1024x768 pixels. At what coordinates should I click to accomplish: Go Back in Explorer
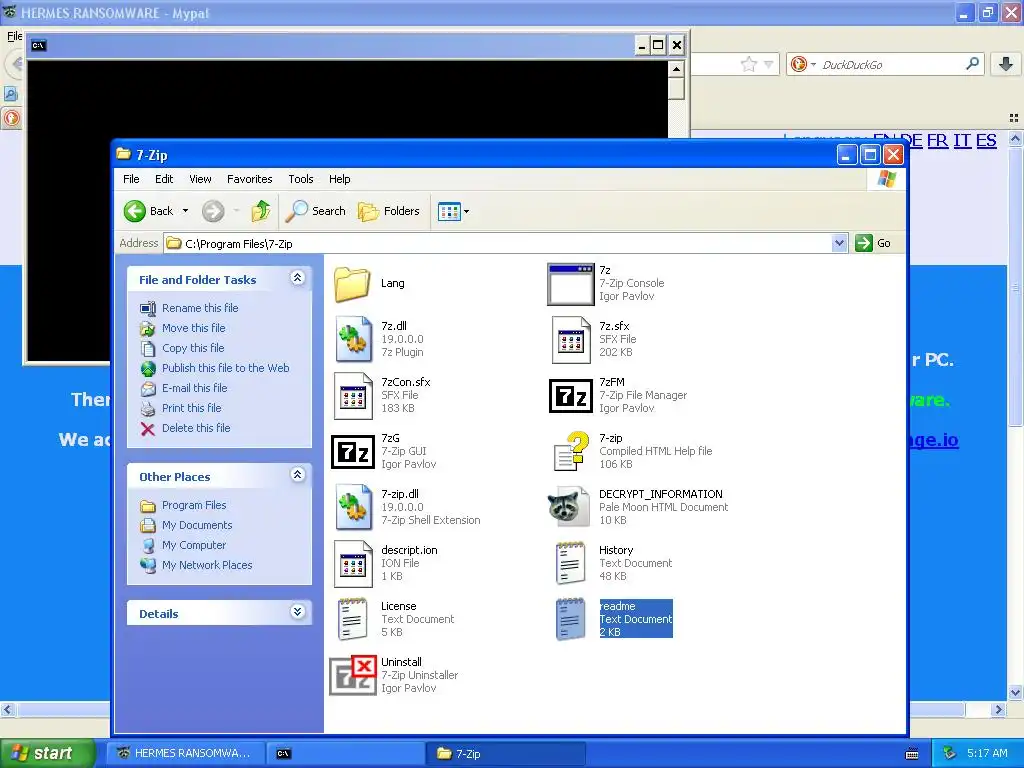tap(149, 211)
